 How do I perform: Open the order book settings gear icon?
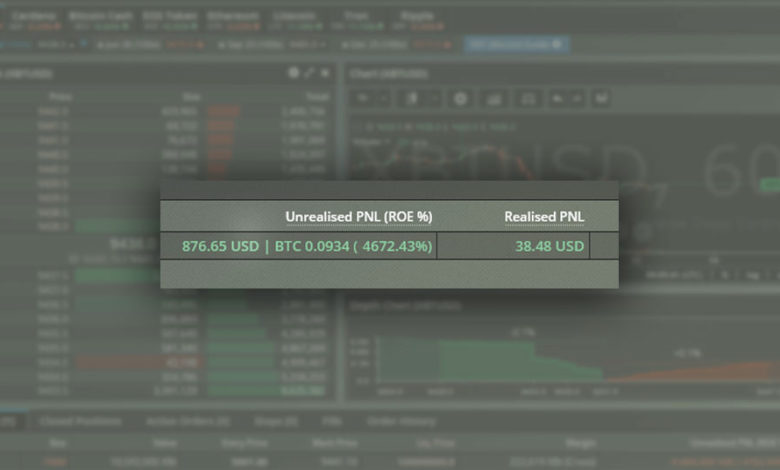tap(293, 73)
